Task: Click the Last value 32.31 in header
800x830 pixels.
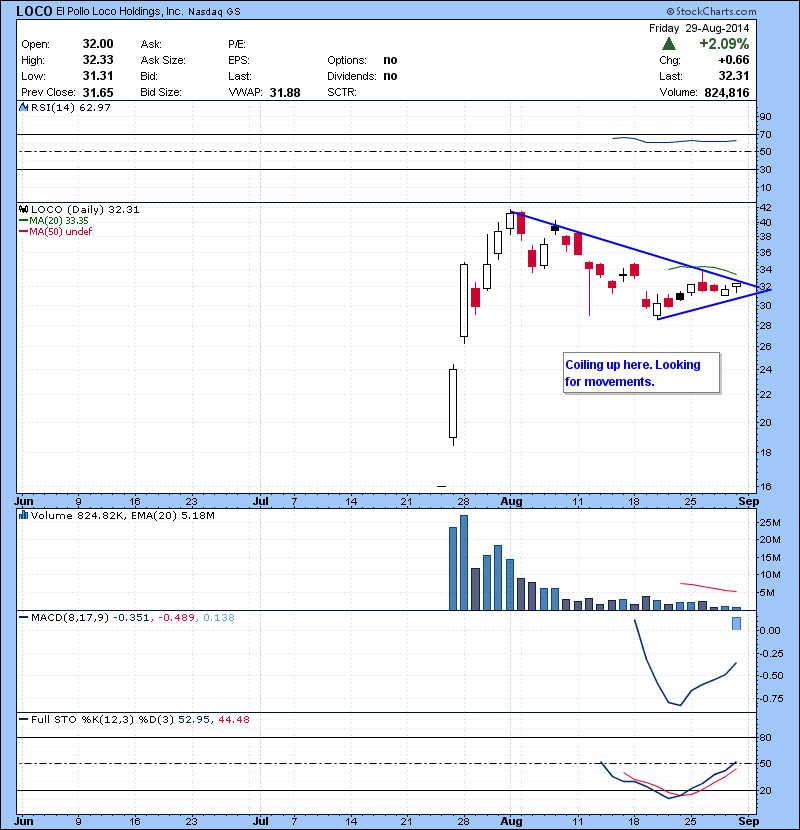Action: 734,76
